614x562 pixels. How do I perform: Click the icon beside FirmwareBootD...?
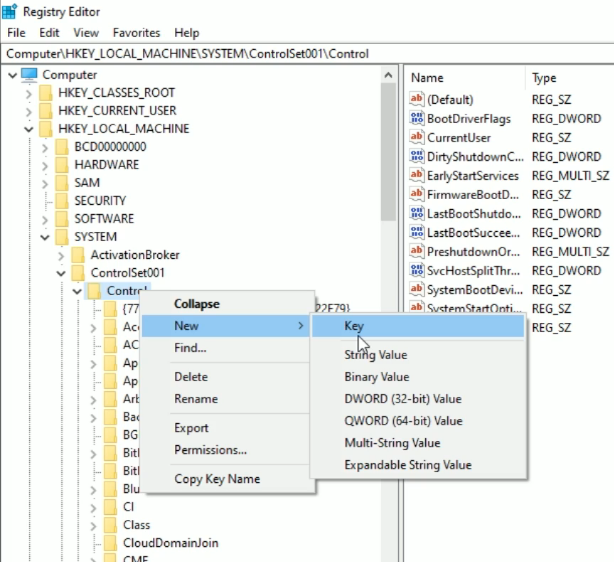coord(417,194)
